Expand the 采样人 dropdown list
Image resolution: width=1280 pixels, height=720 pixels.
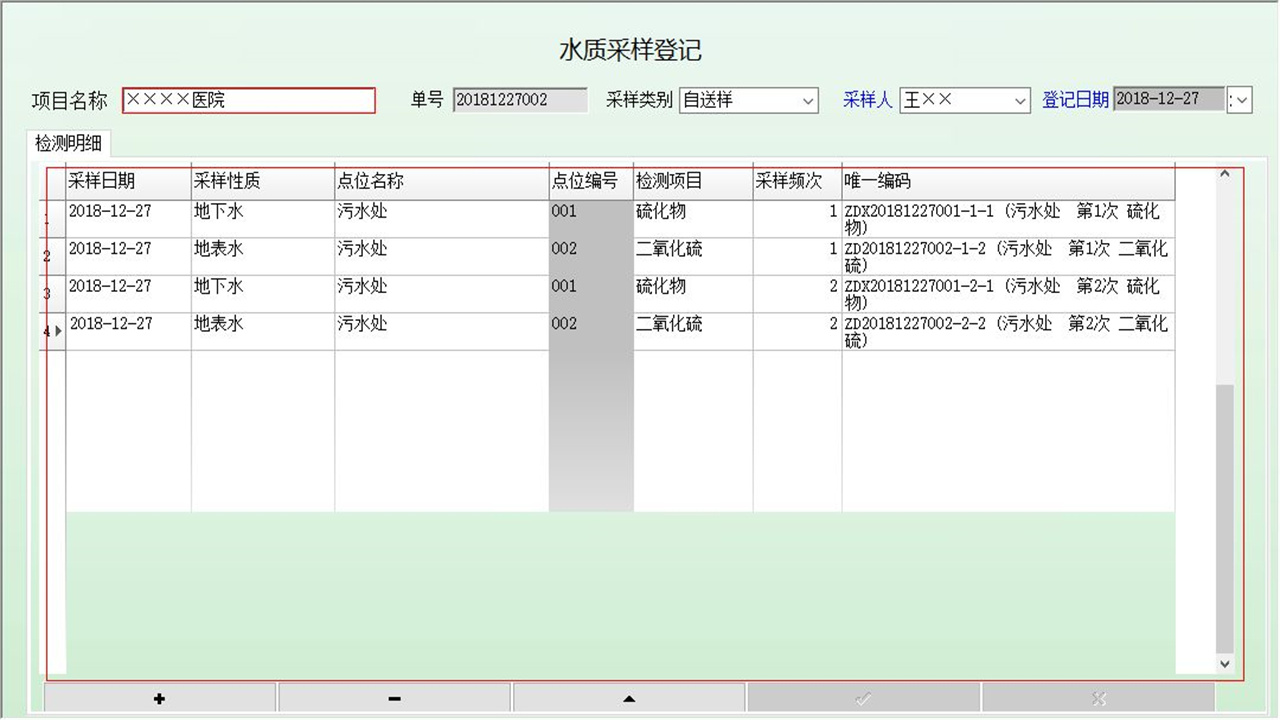pos(1019,101)
